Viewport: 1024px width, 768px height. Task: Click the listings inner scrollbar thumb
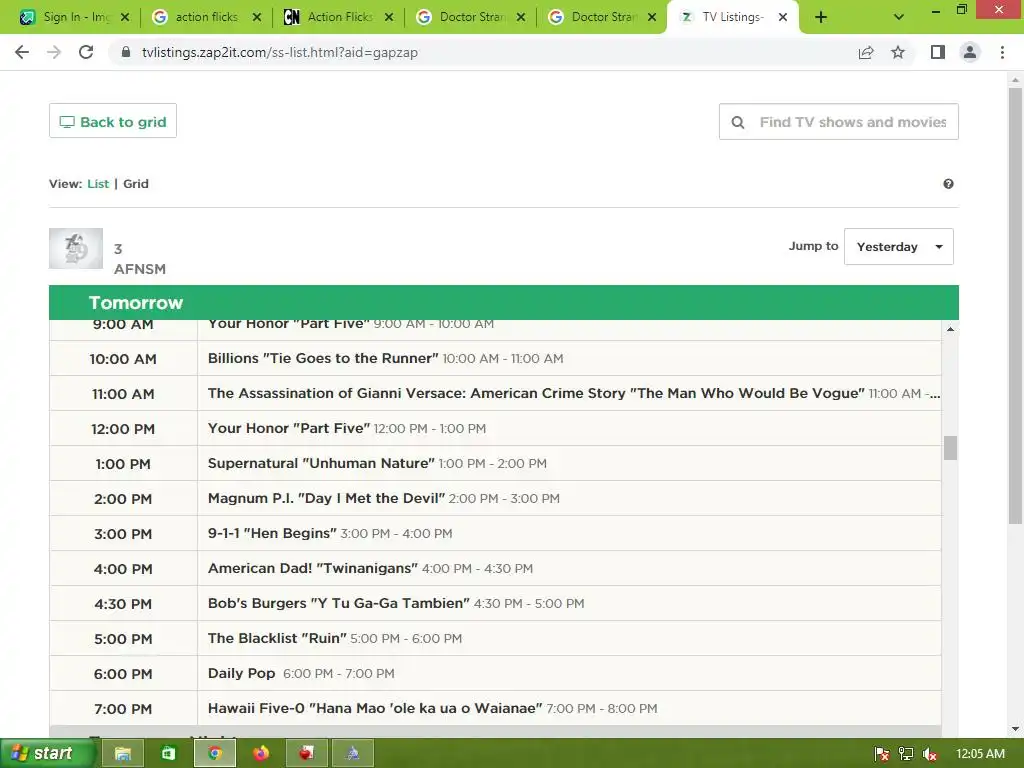[950, 448]
